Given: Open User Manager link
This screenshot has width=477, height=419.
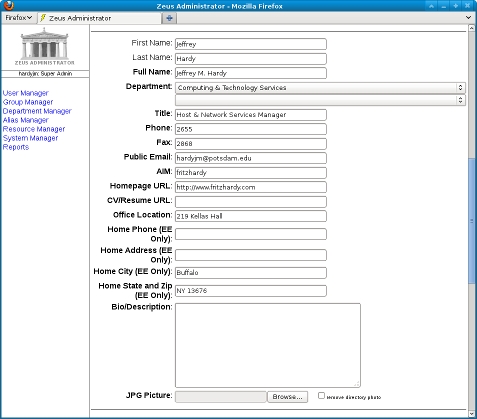Looking at the screenshot, I should click(x=26, y=93).
